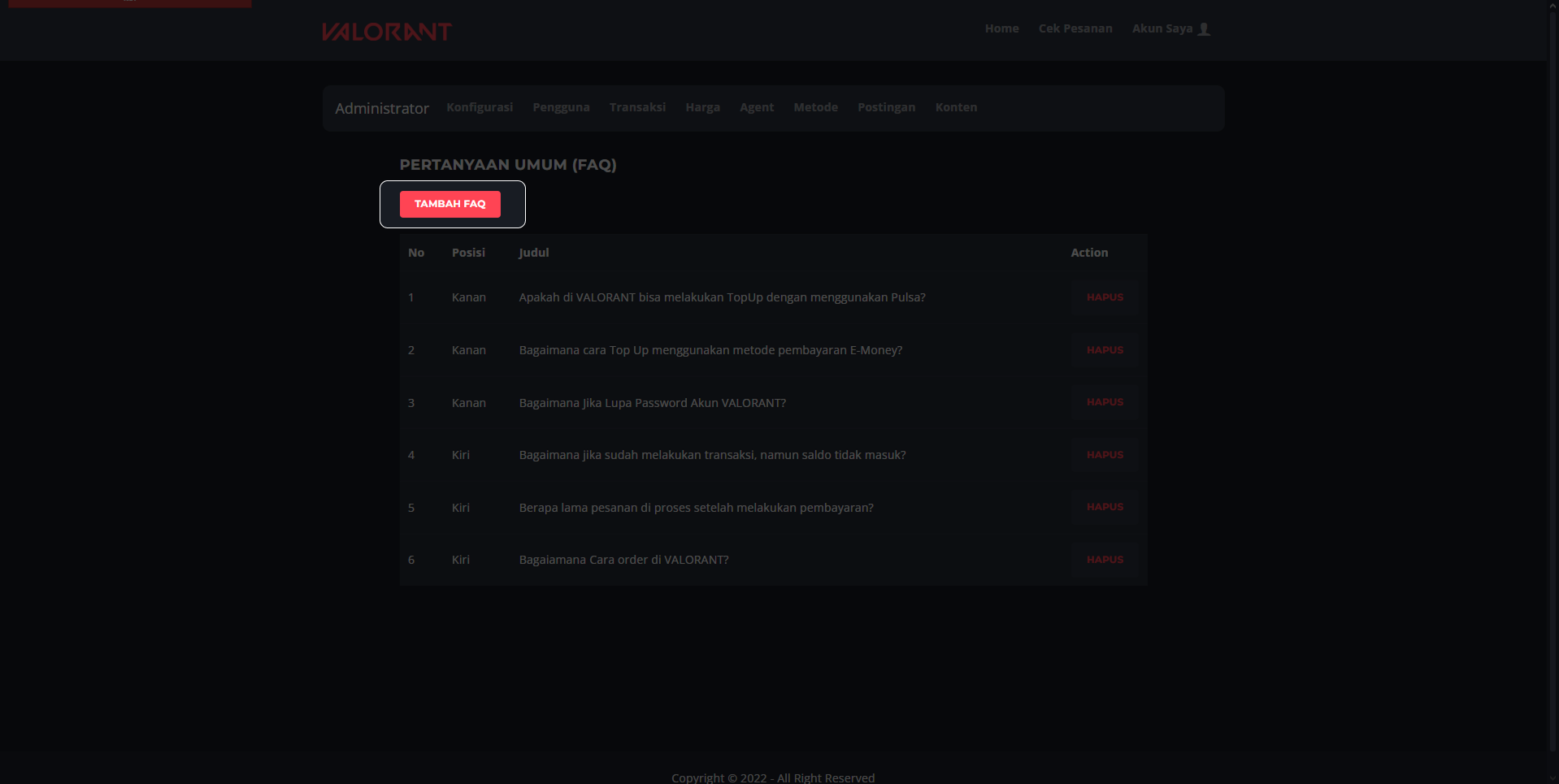Image resolution: width=1559 pixels, height=784 pixels.
Task: Click the No column header
Action: 416,253
